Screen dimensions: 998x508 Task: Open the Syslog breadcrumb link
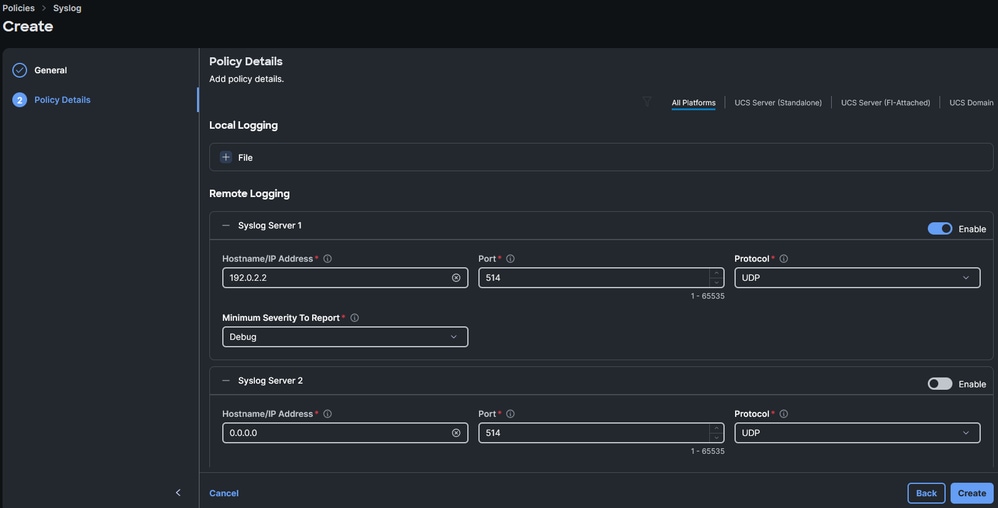pos(67,8)
